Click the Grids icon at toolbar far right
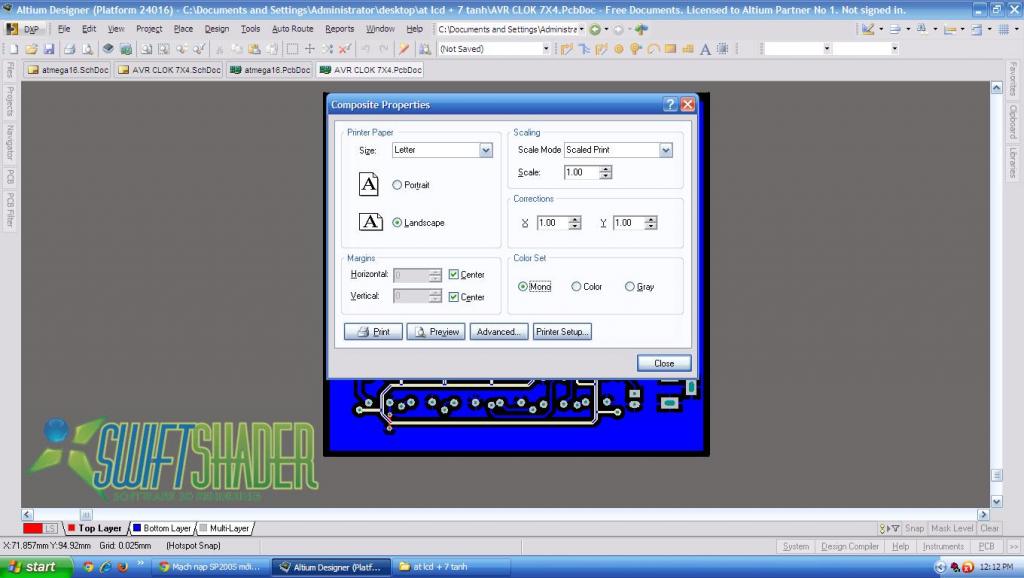 1004,29
